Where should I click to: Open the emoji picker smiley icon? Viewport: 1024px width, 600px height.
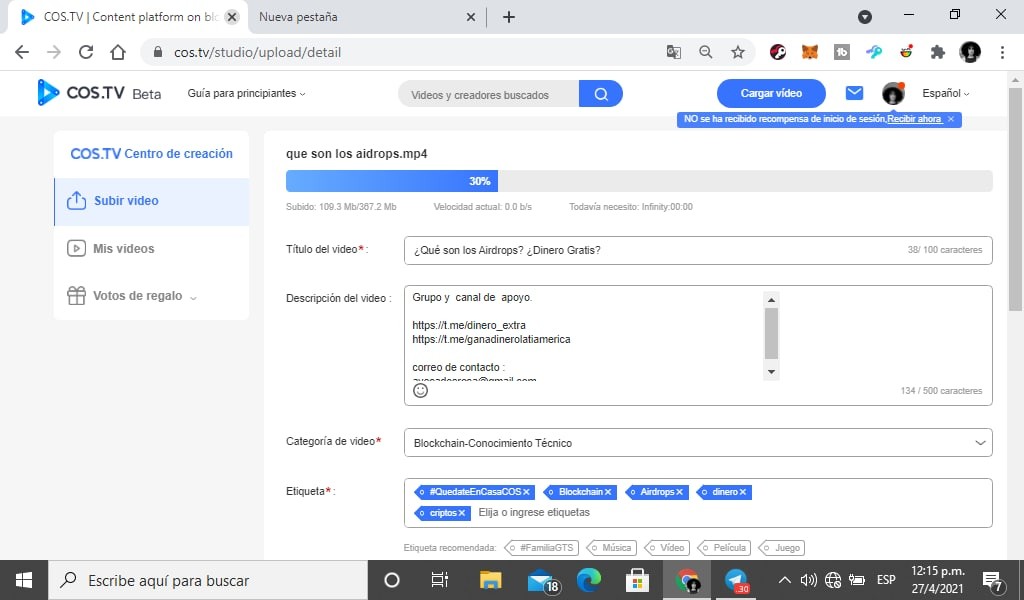pos(421,390)
